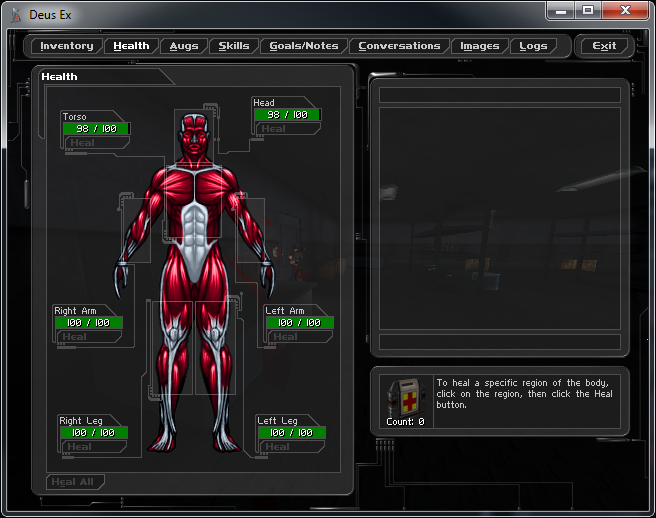This screenshot has height=518, width=656.
Task: Open the Skills screen
Action: tap(234, 46)
